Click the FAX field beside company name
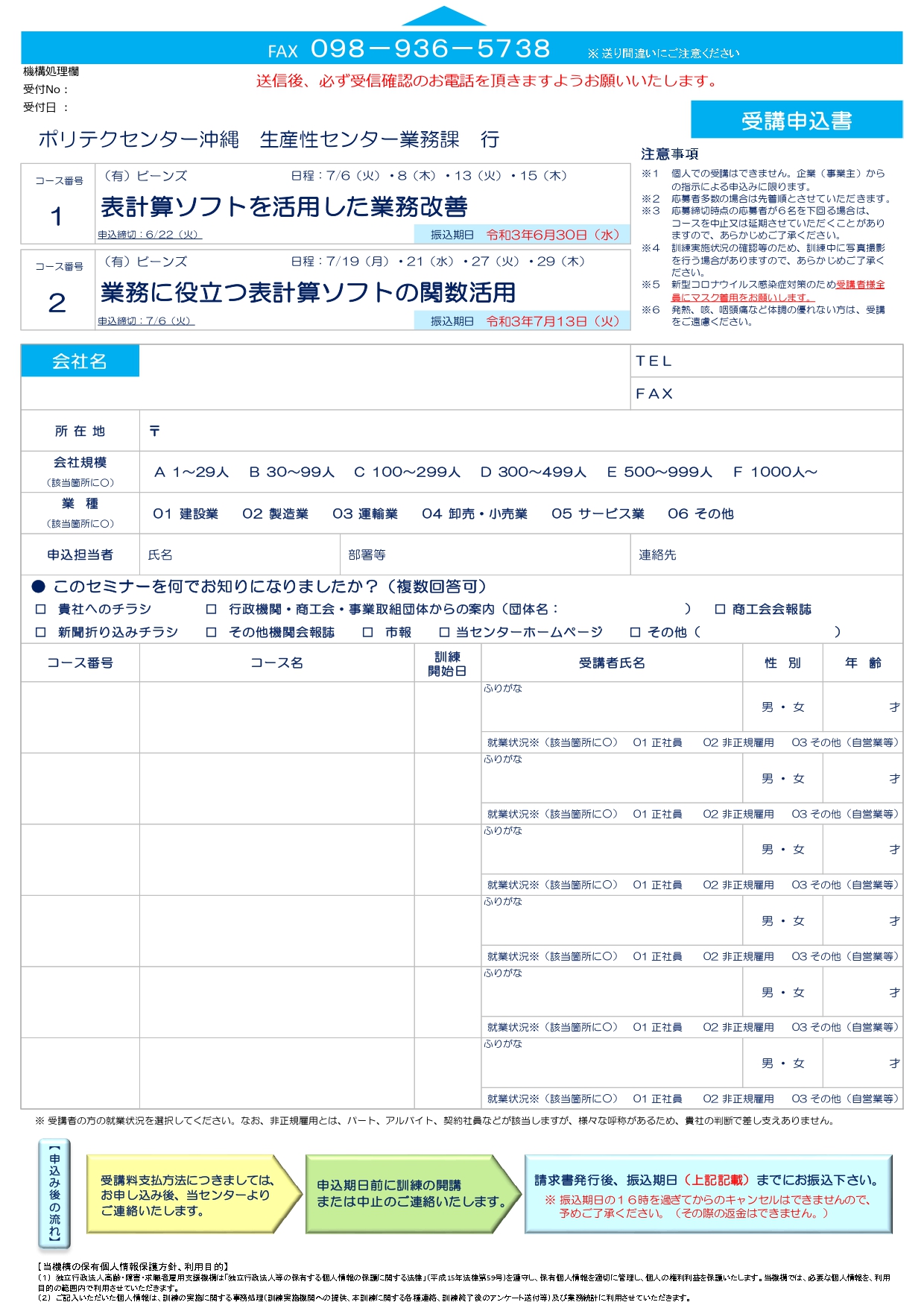 pos(767,394)
